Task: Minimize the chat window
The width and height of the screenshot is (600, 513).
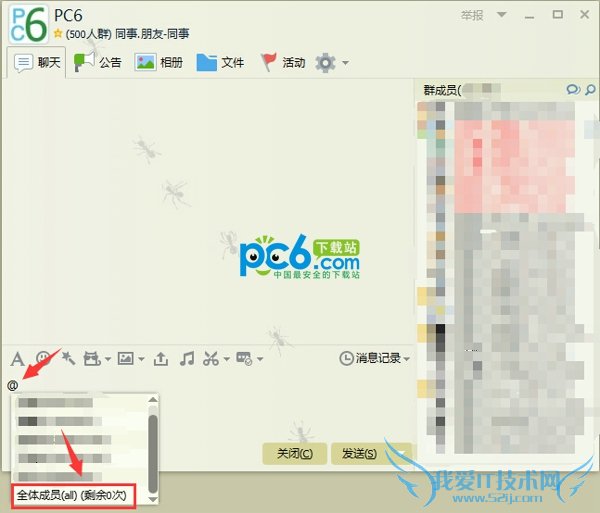Action: coord(530,16)
